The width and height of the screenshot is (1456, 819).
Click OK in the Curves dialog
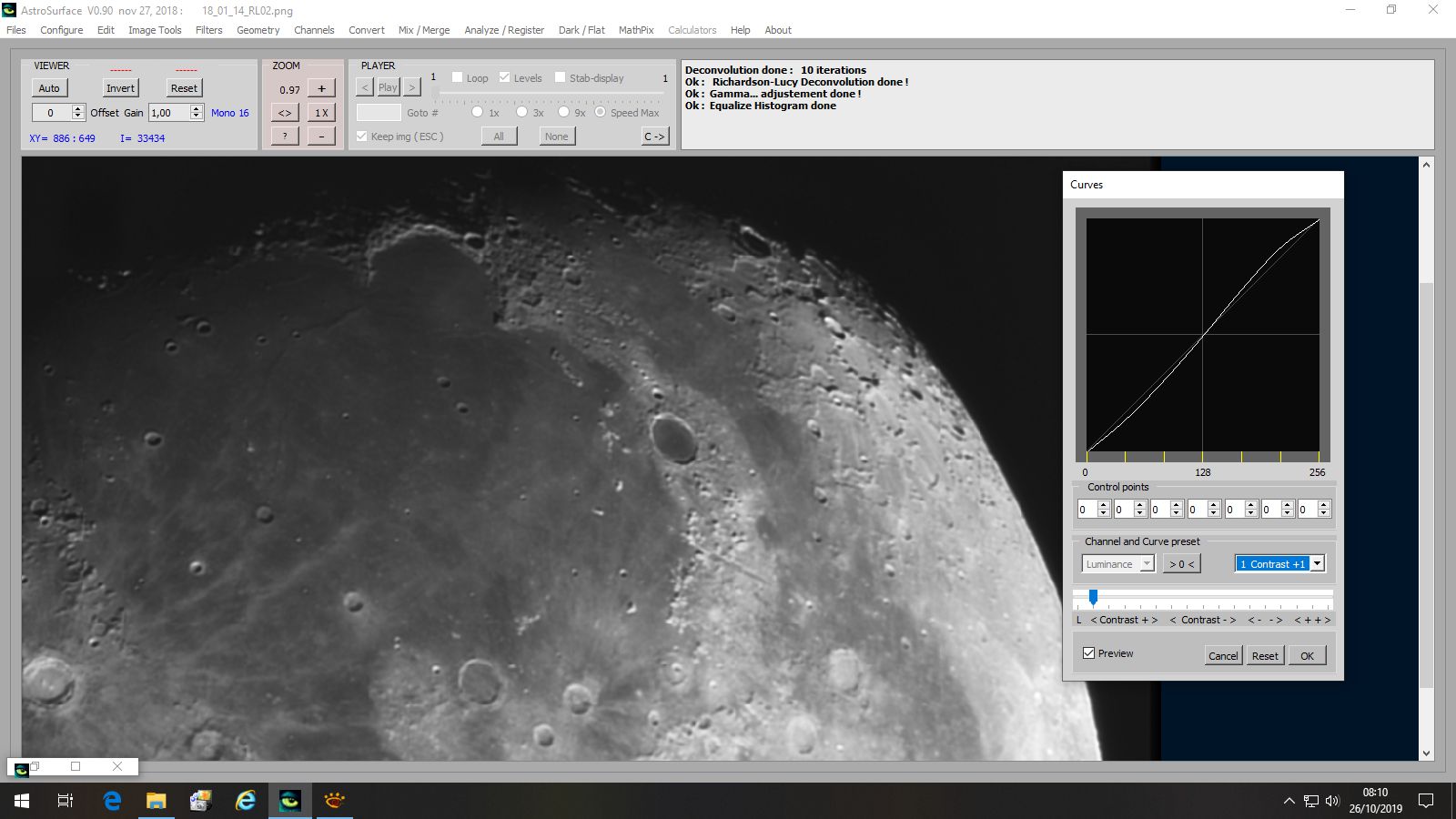pos(1307,655)
